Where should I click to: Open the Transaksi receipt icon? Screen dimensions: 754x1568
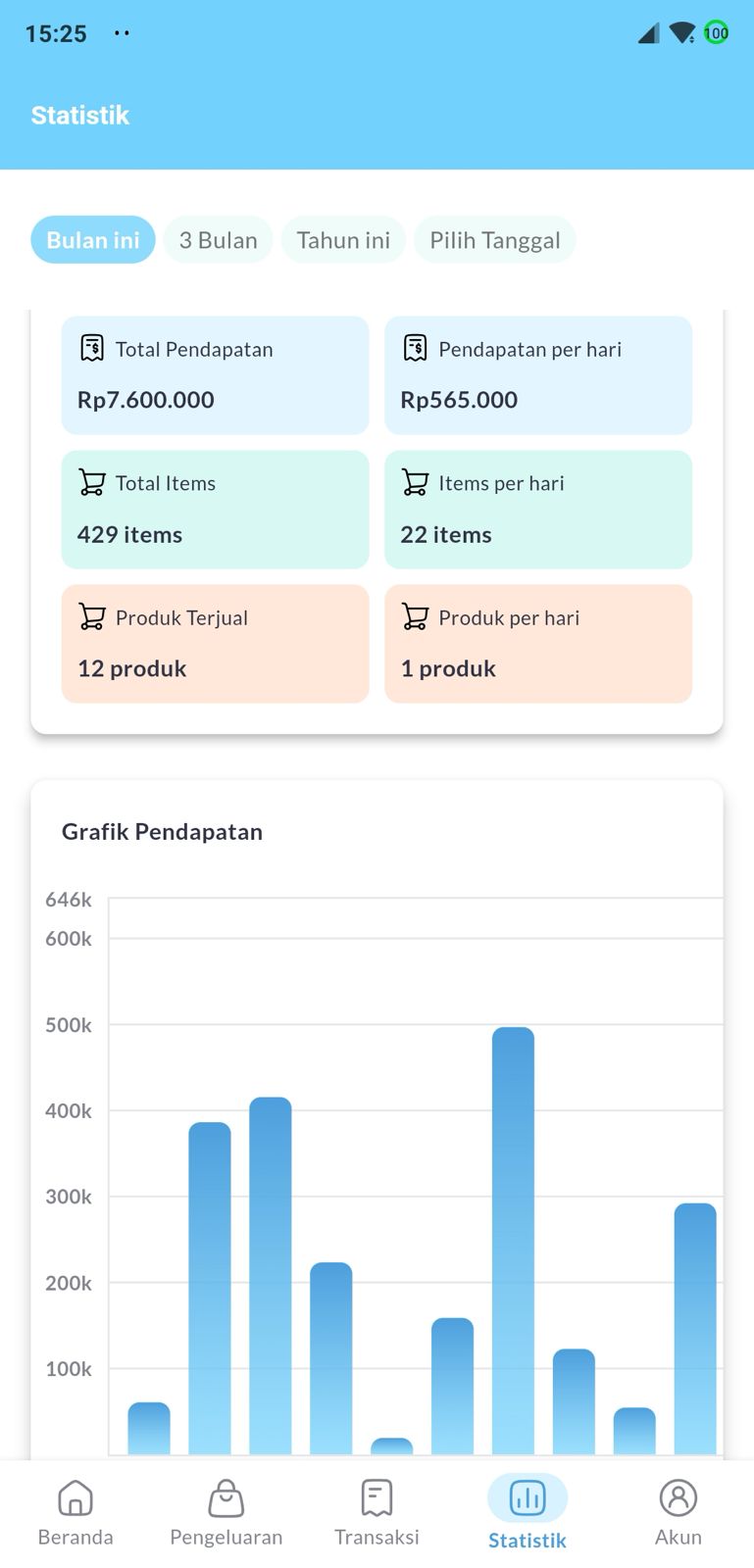[x=377, y=1498]
